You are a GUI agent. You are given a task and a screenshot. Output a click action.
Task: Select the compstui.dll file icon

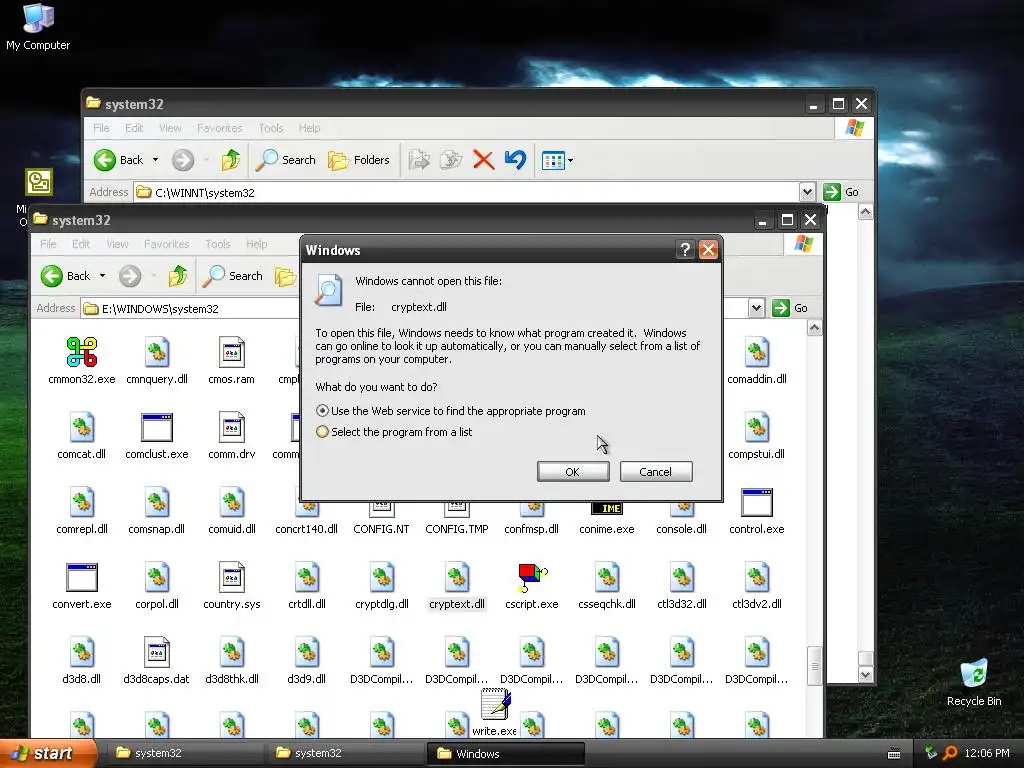[x=757, y=428]
